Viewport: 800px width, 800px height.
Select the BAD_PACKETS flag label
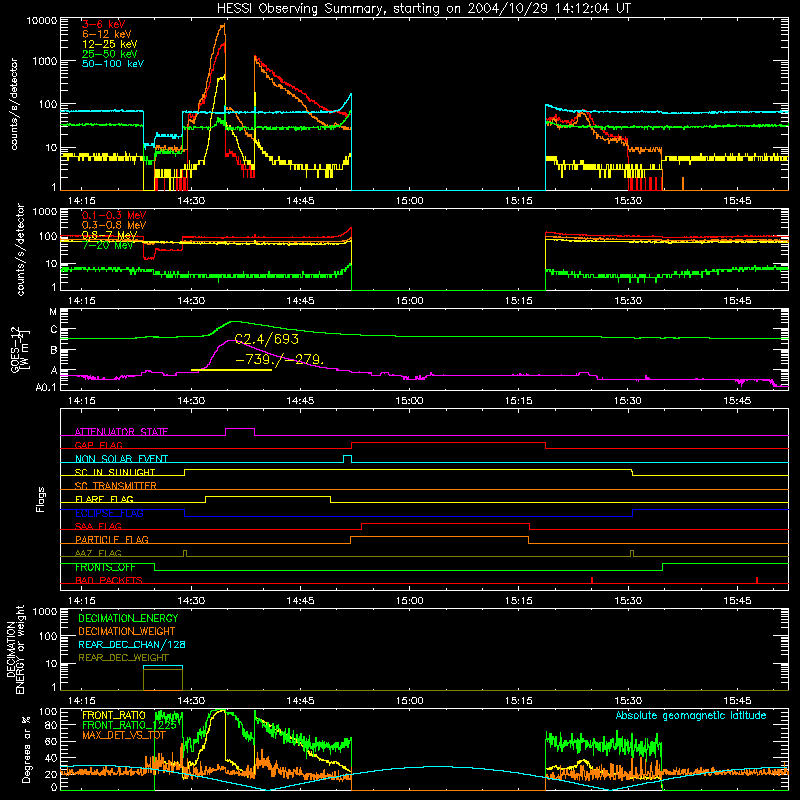109,580
